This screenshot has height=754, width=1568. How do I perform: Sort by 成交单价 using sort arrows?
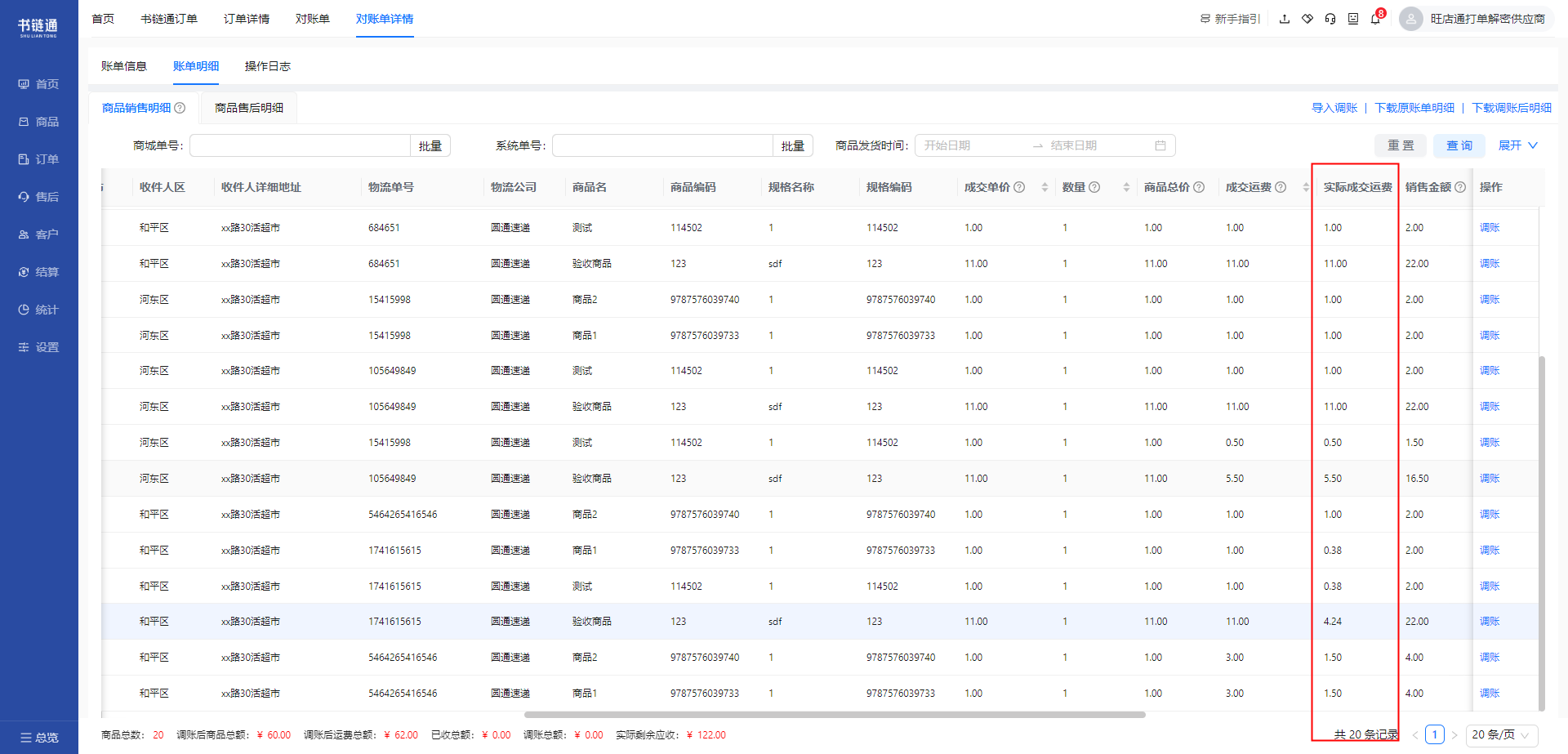pos(1045,187)
